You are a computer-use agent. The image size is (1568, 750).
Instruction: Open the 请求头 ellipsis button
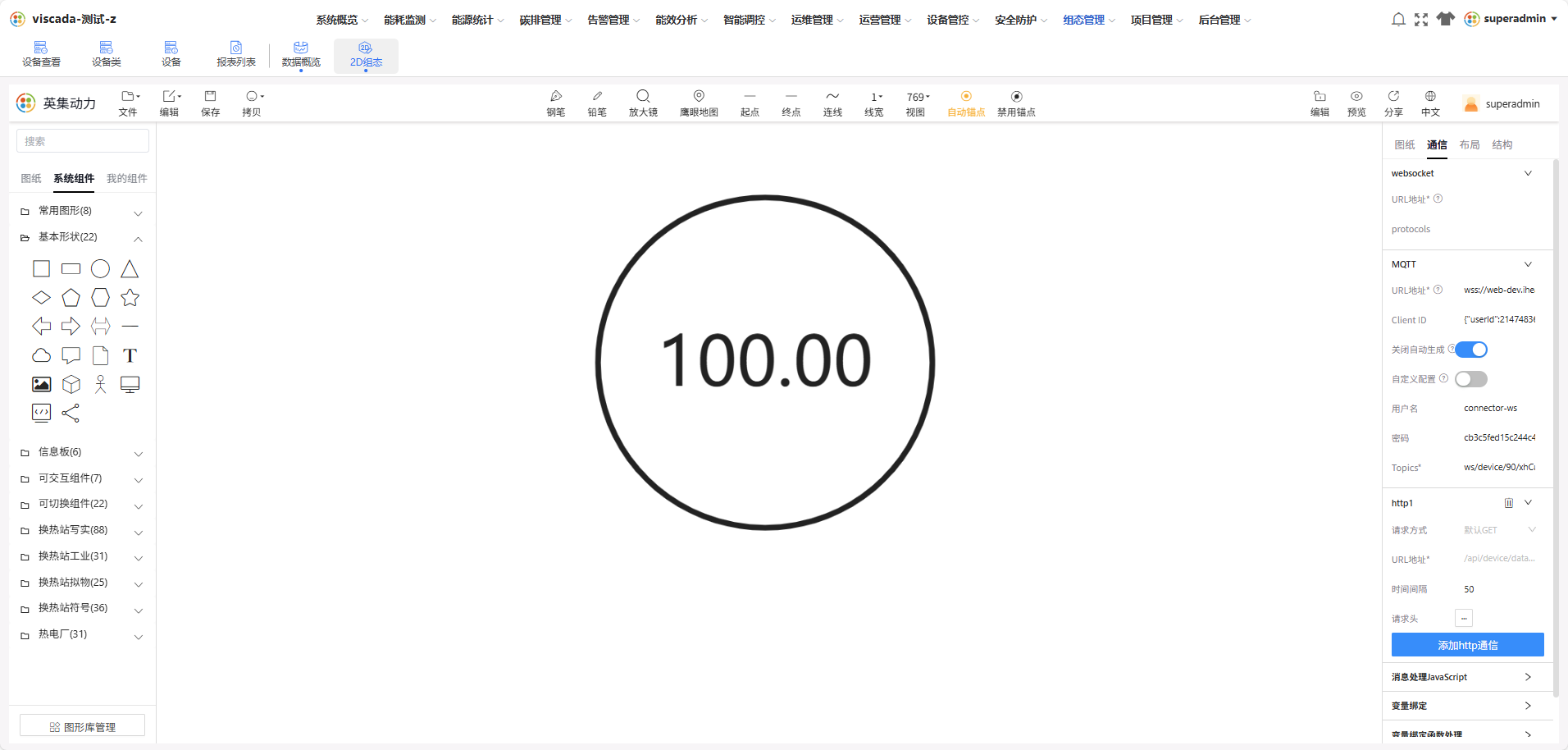pos(1464,618)
